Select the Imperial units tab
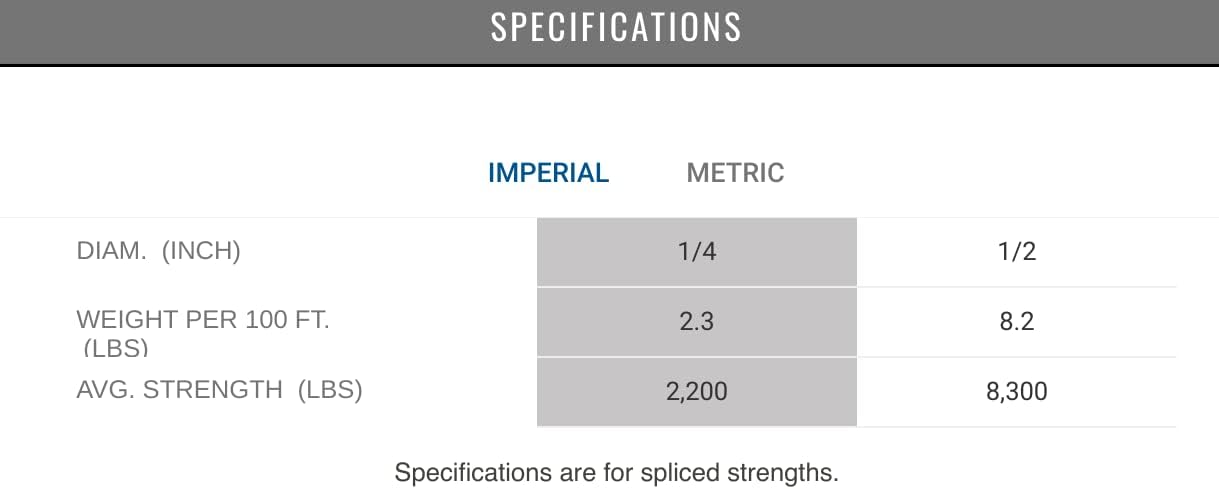This screenshot has height=489, width=1219. tap(548, 173)
